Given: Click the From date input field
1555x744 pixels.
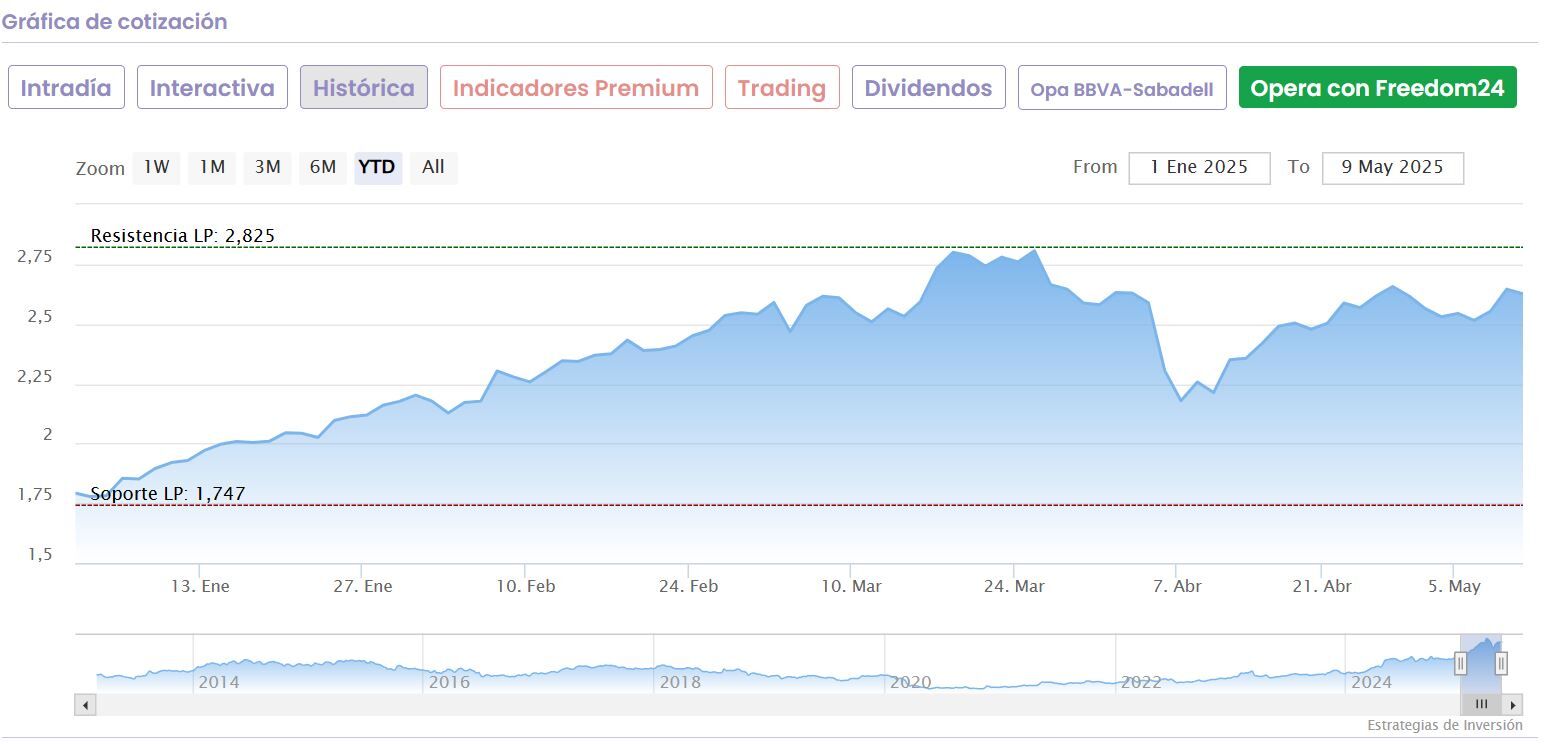Looking at the screenshot, I should coord(1199,168).
